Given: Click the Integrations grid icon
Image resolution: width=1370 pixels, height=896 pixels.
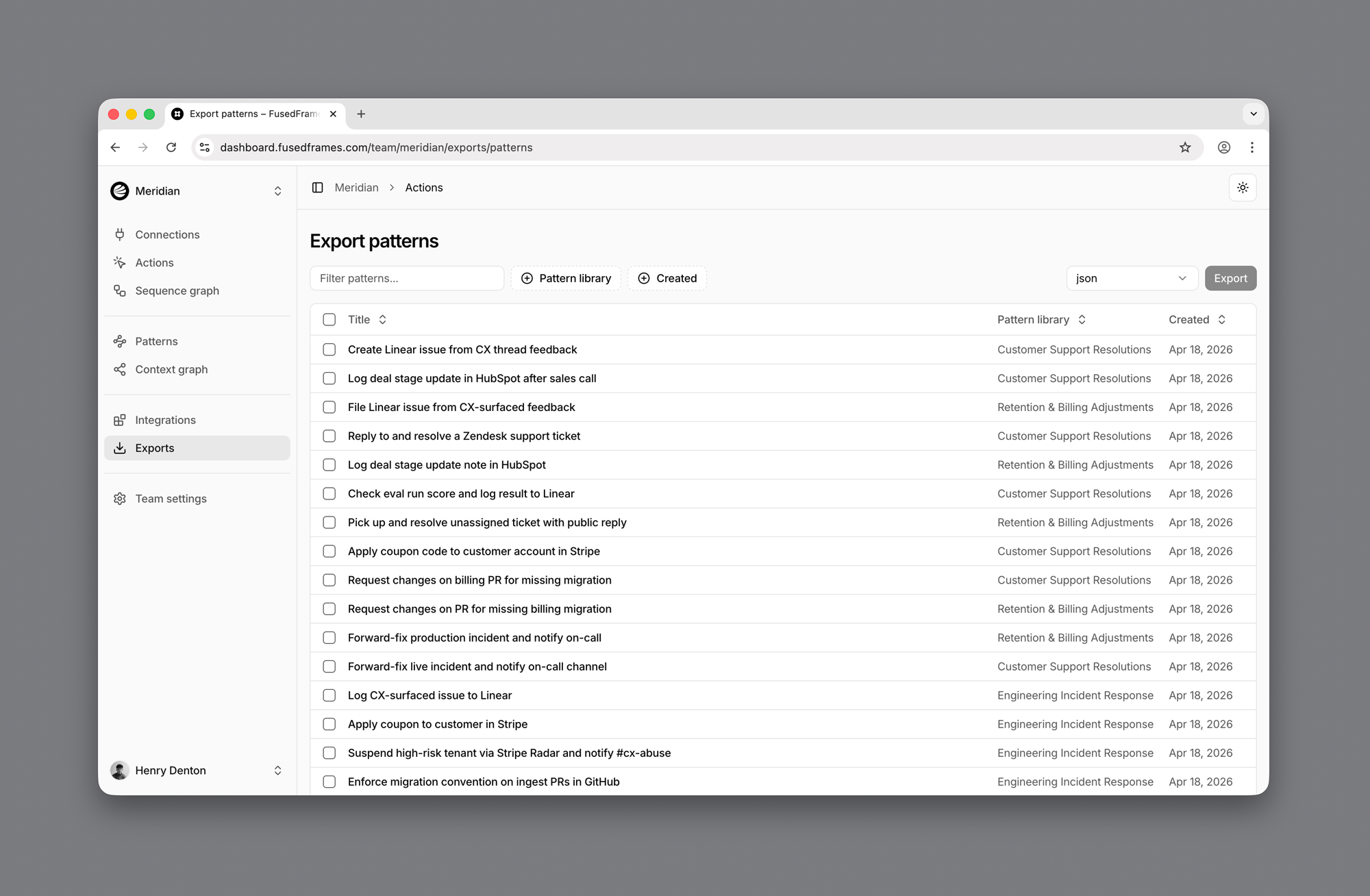Looking at the screenshot, I should coord(120,420).
